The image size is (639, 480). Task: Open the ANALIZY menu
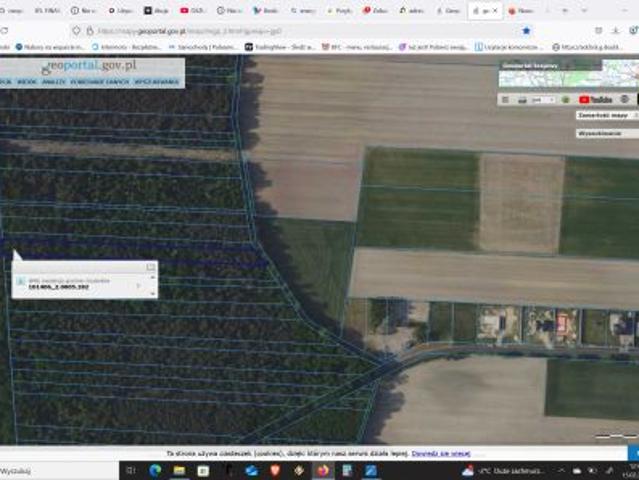55,82
